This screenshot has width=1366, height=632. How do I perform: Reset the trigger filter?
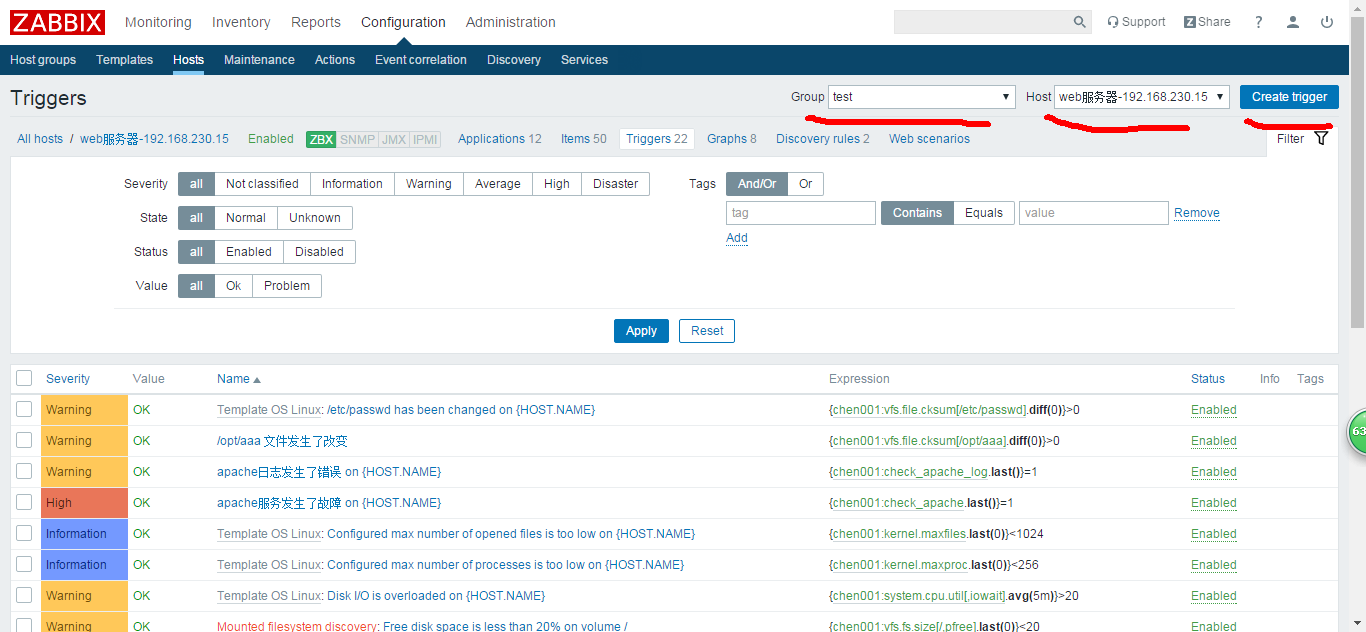tap(707, 331)
